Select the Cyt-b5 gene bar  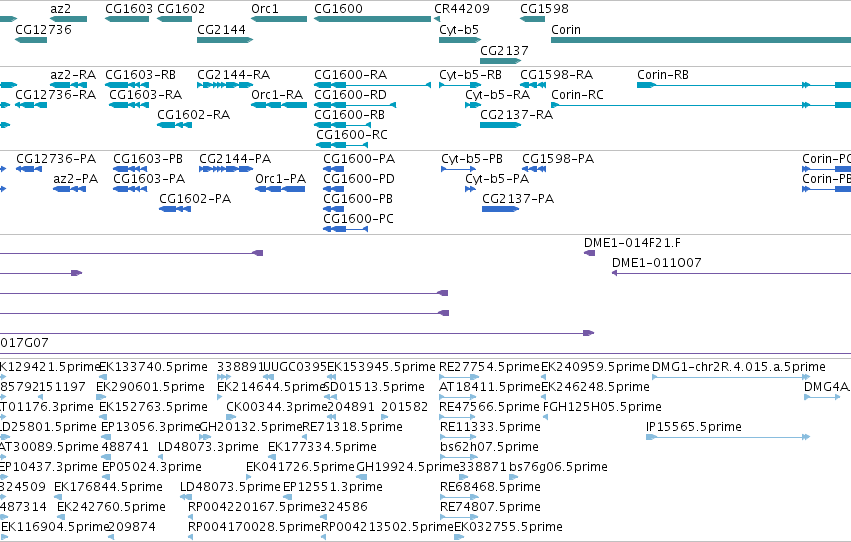(x=460, y=40)
